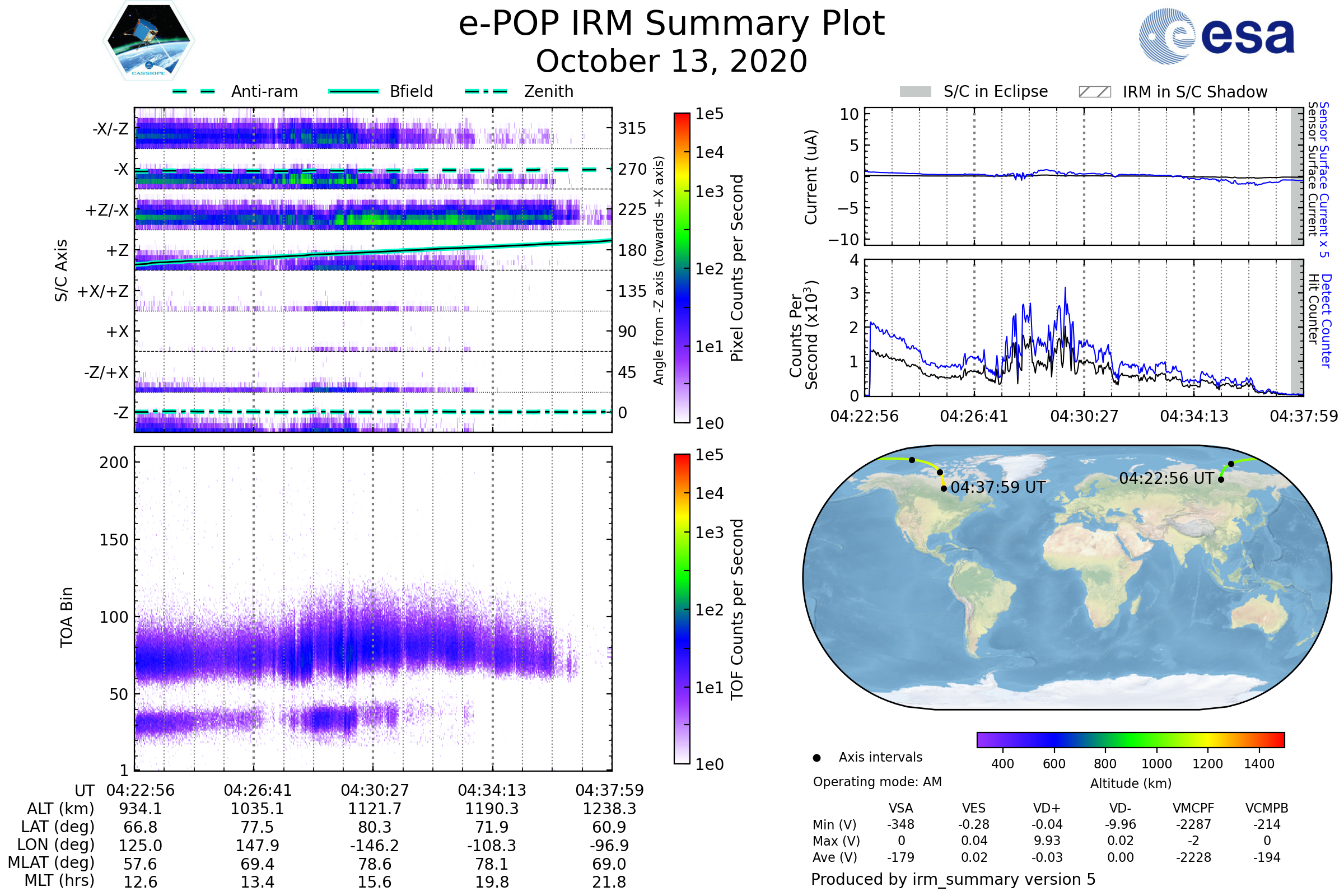Click the Altitude (km) horizontal colorbar

click(1131, 739)
